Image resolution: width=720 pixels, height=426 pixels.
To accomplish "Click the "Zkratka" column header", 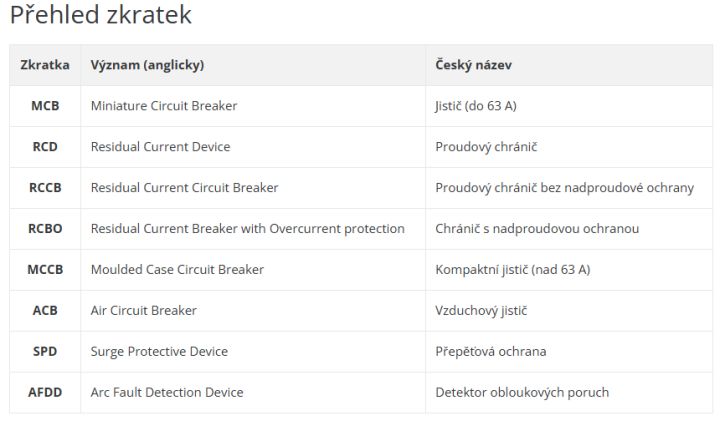I will 45,65.
